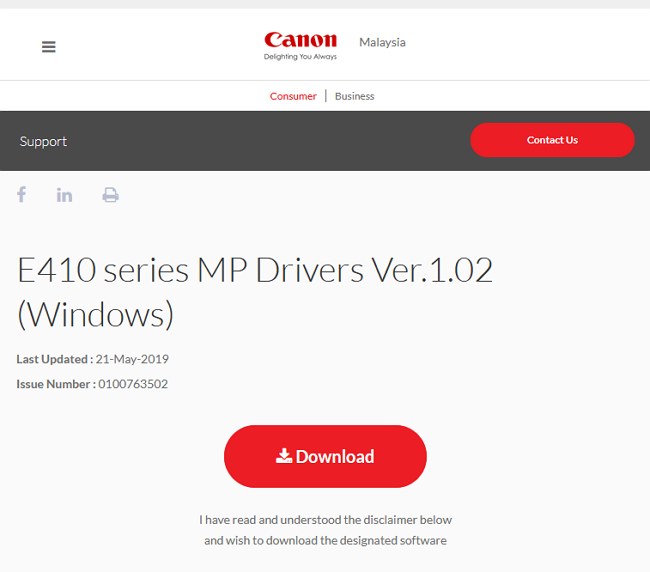Click the Issue Number 0100763502 text
This screenshot has height=572, width=650.
(92, 384)
